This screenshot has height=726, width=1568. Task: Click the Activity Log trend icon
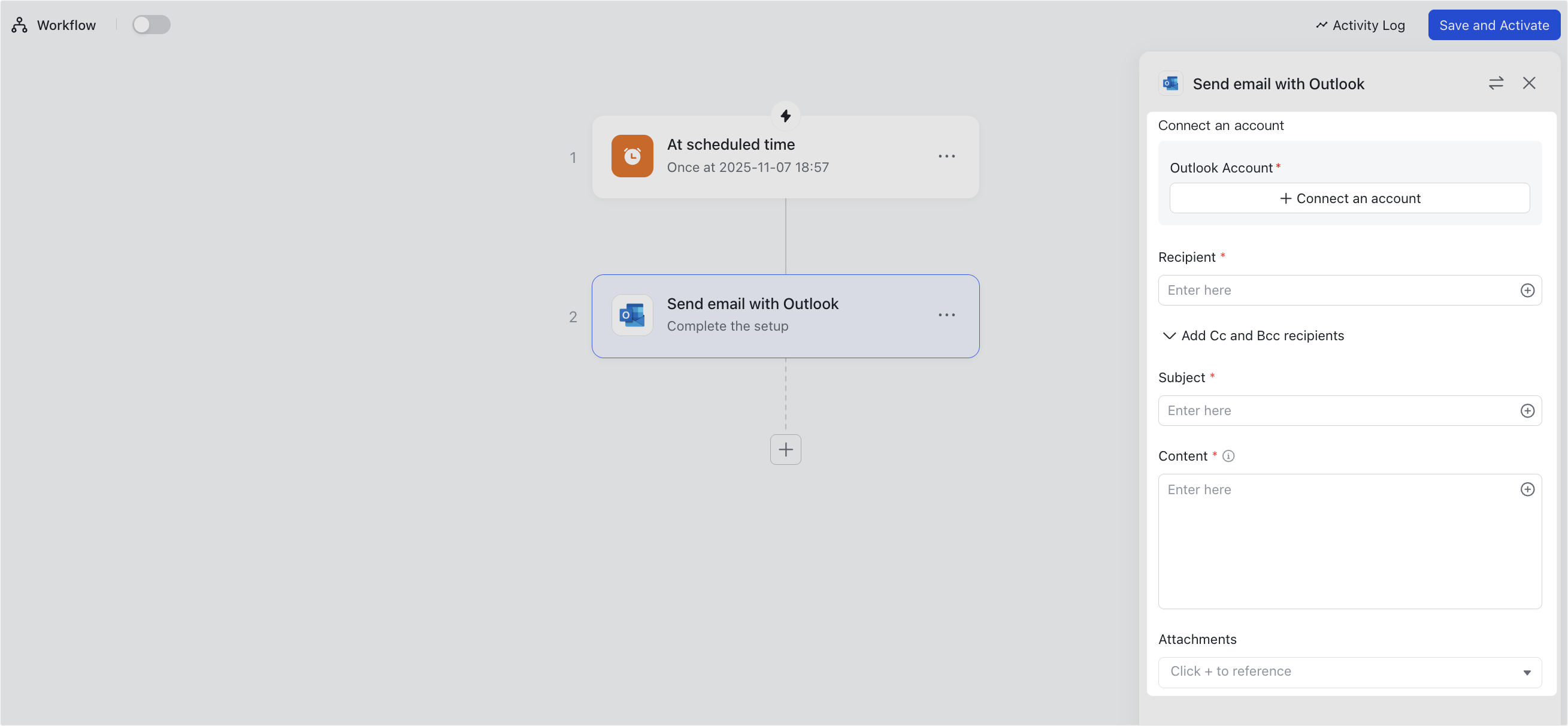[x=1321, y=25]
